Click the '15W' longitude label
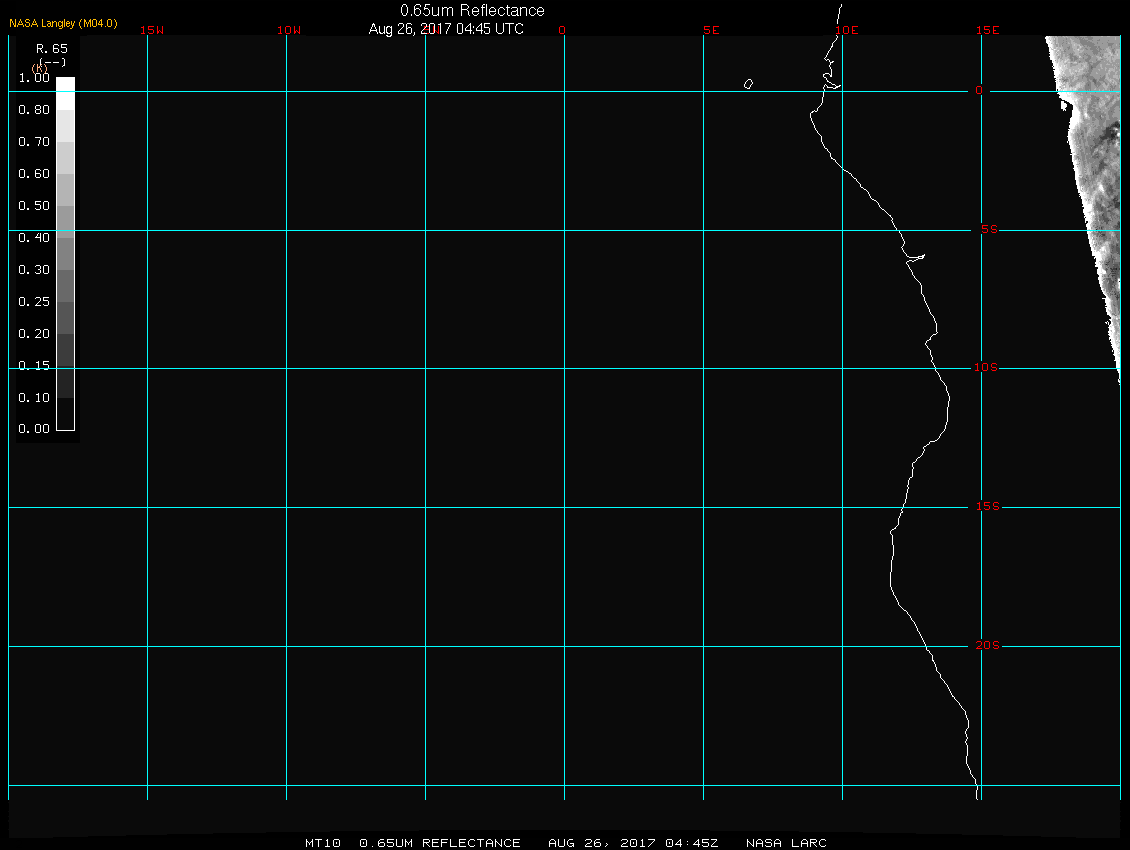The height and width of the screenshot is (850, 1130). point(152,30)
